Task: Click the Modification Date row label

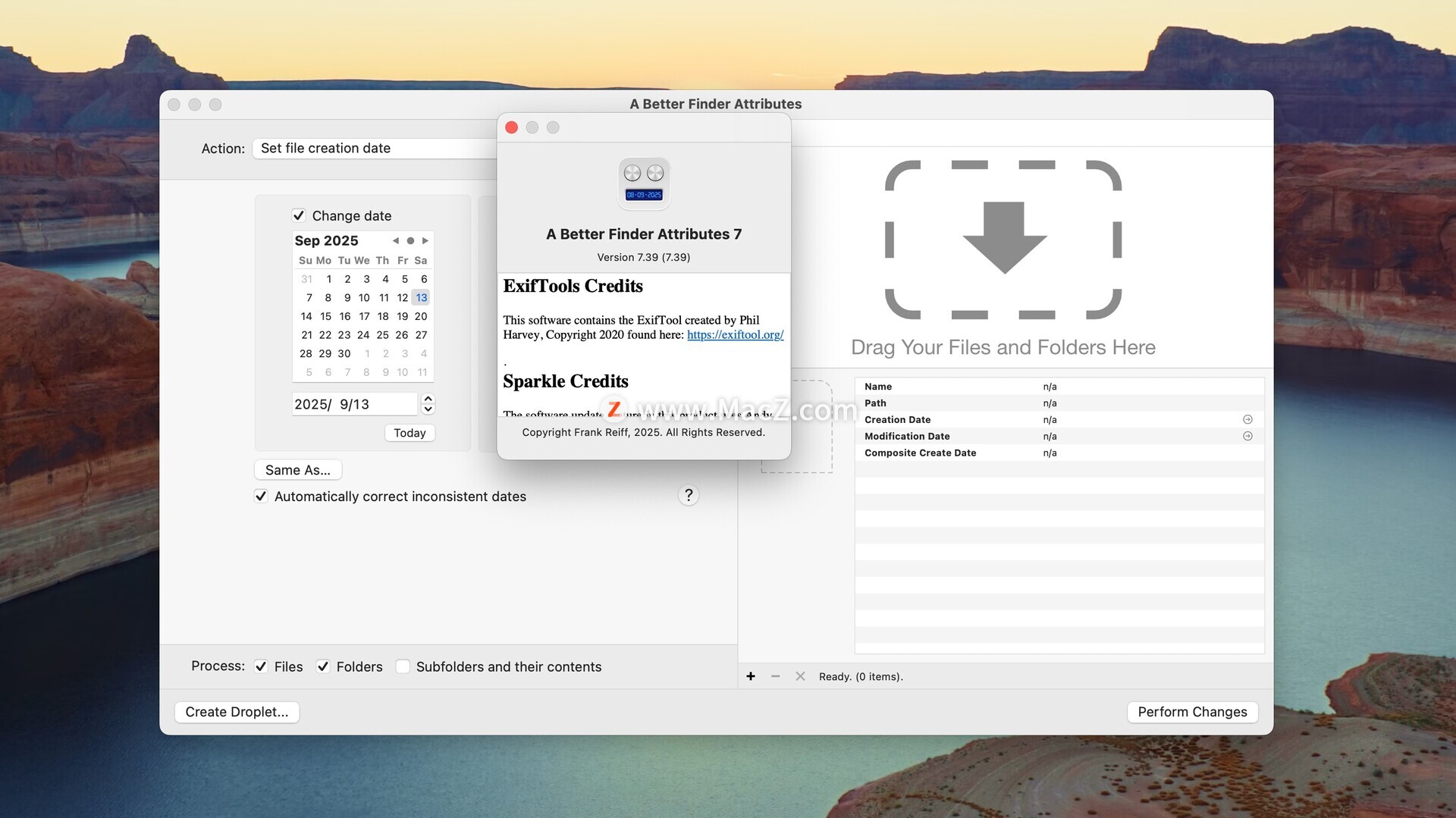Action: (x=907, y=436)
